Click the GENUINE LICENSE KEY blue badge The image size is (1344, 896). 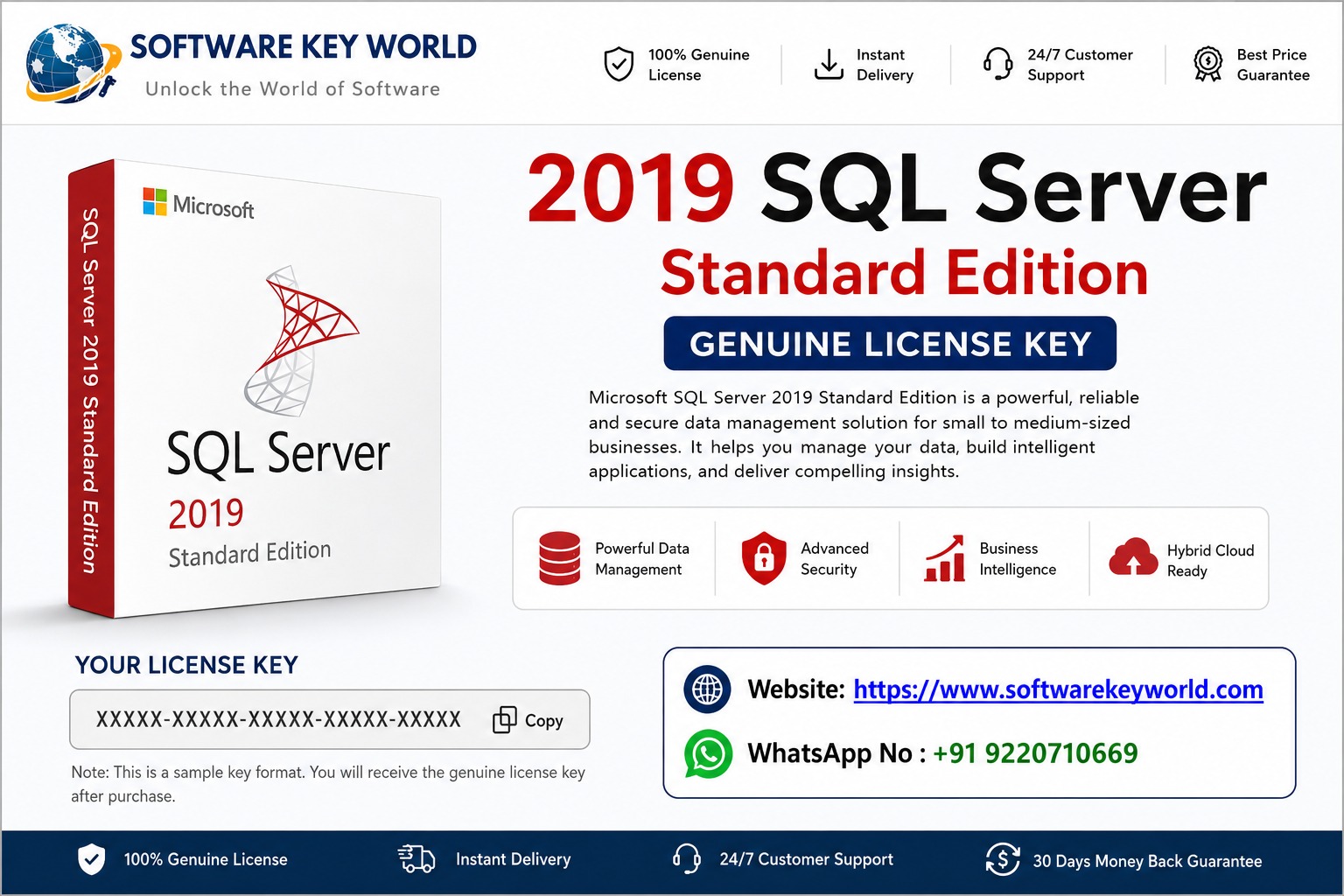click(890, 343)
